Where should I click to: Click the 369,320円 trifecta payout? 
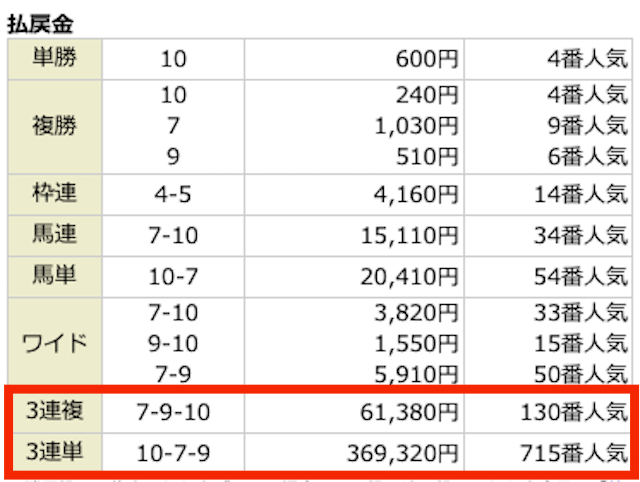tap(403, 453)
